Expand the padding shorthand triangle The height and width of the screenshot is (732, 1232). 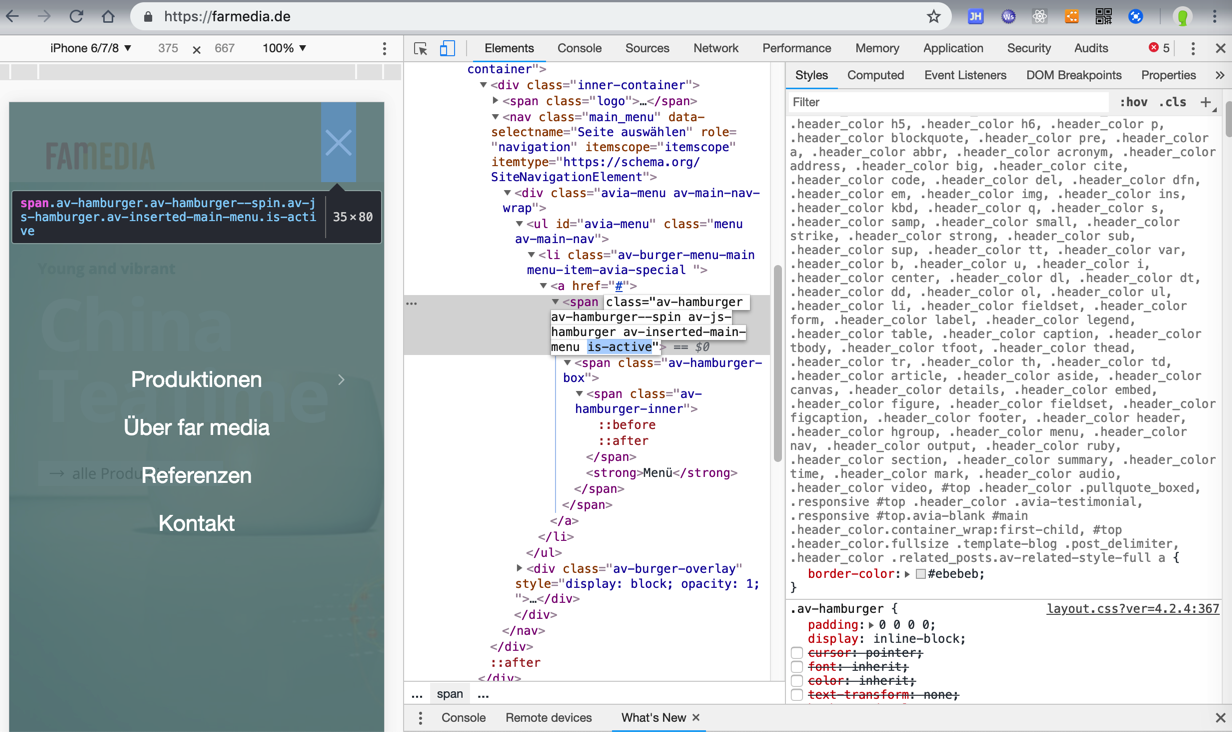[x=871, y=625]
